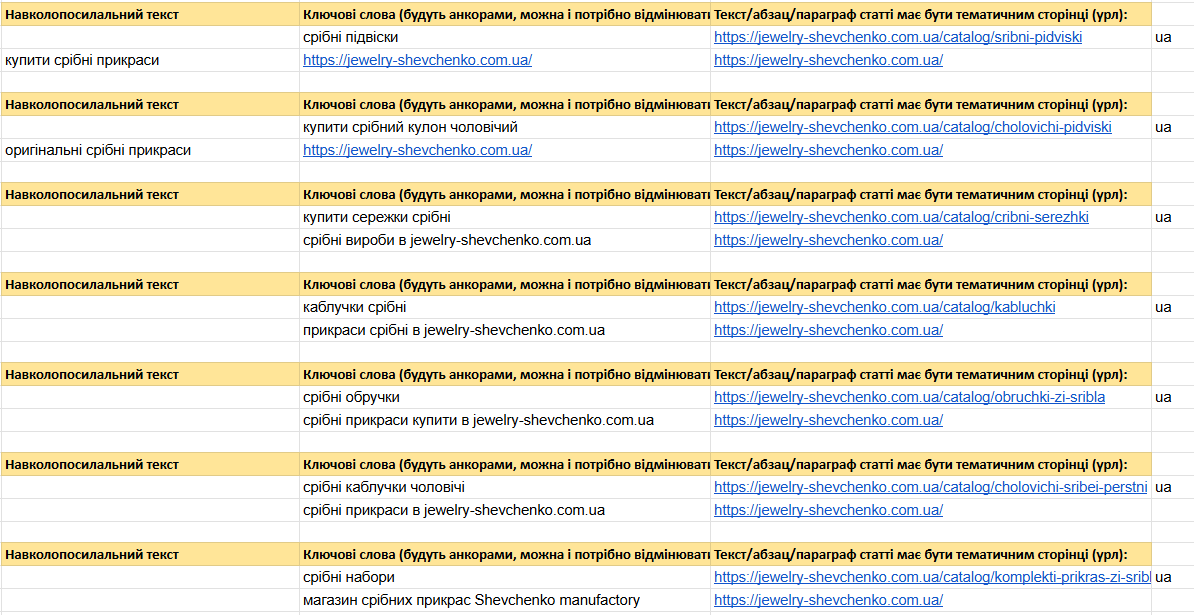Viewport: 1194px width, 615px height.
Task: Open keyword-column homepage link beside купити срібні прикраси
Action: (x=417, y=60)
